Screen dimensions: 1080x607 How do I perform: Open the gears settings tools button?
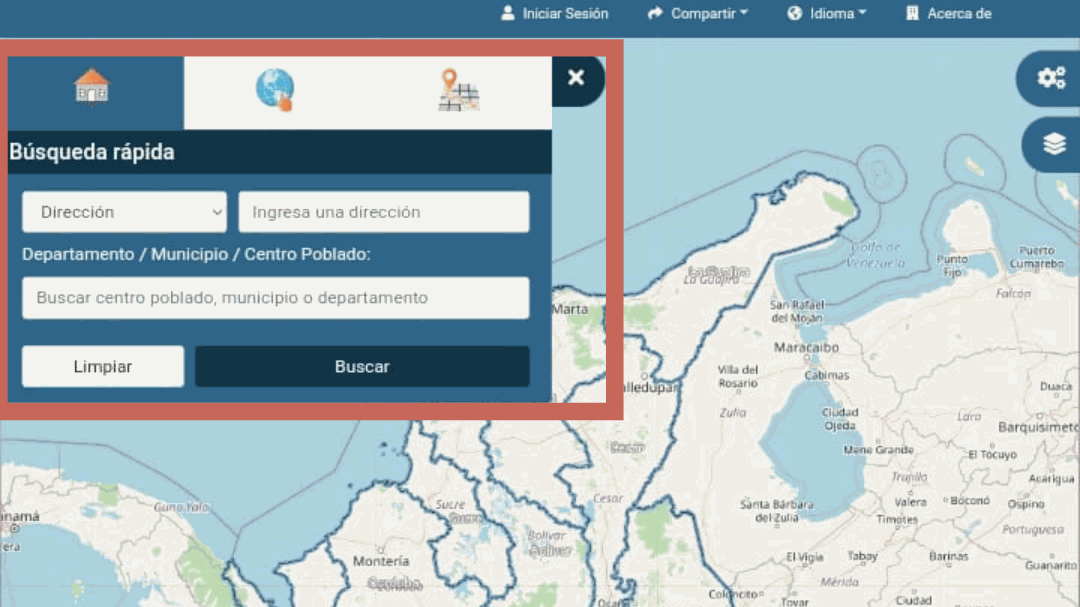(x=1051, y=78)
